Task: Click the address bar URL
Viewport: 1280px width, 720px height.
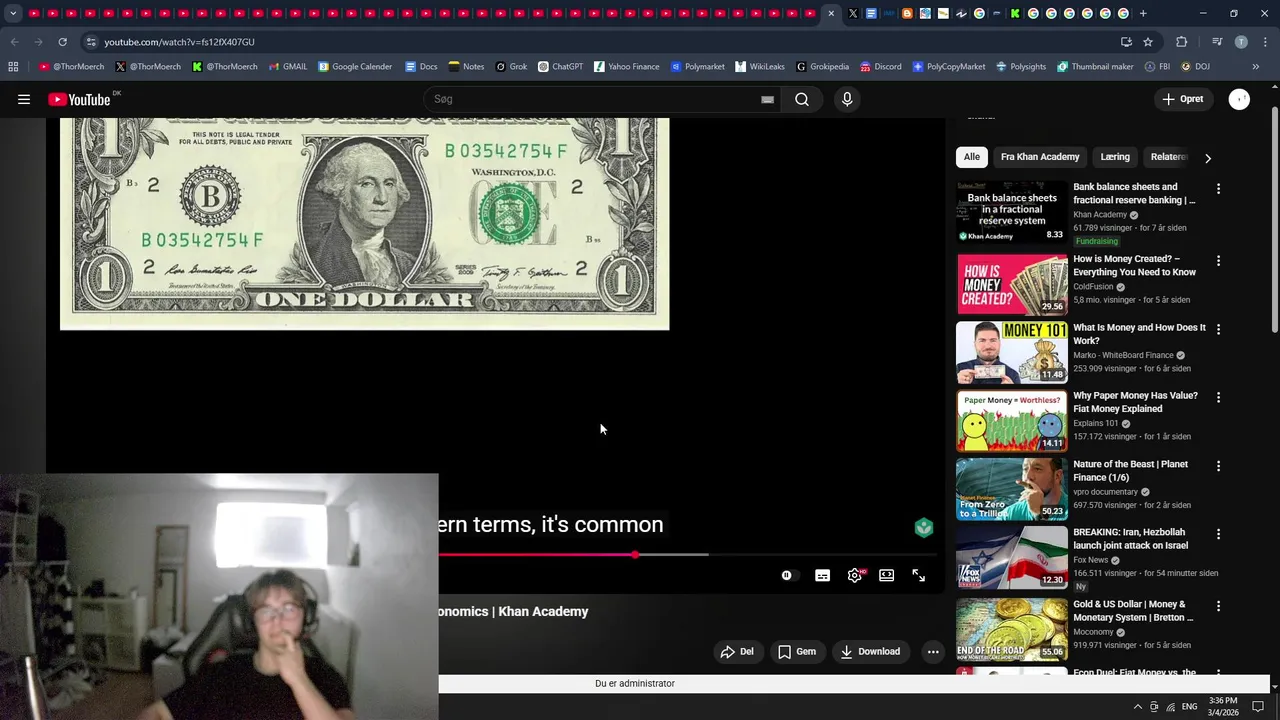Action: coord(179,42)
